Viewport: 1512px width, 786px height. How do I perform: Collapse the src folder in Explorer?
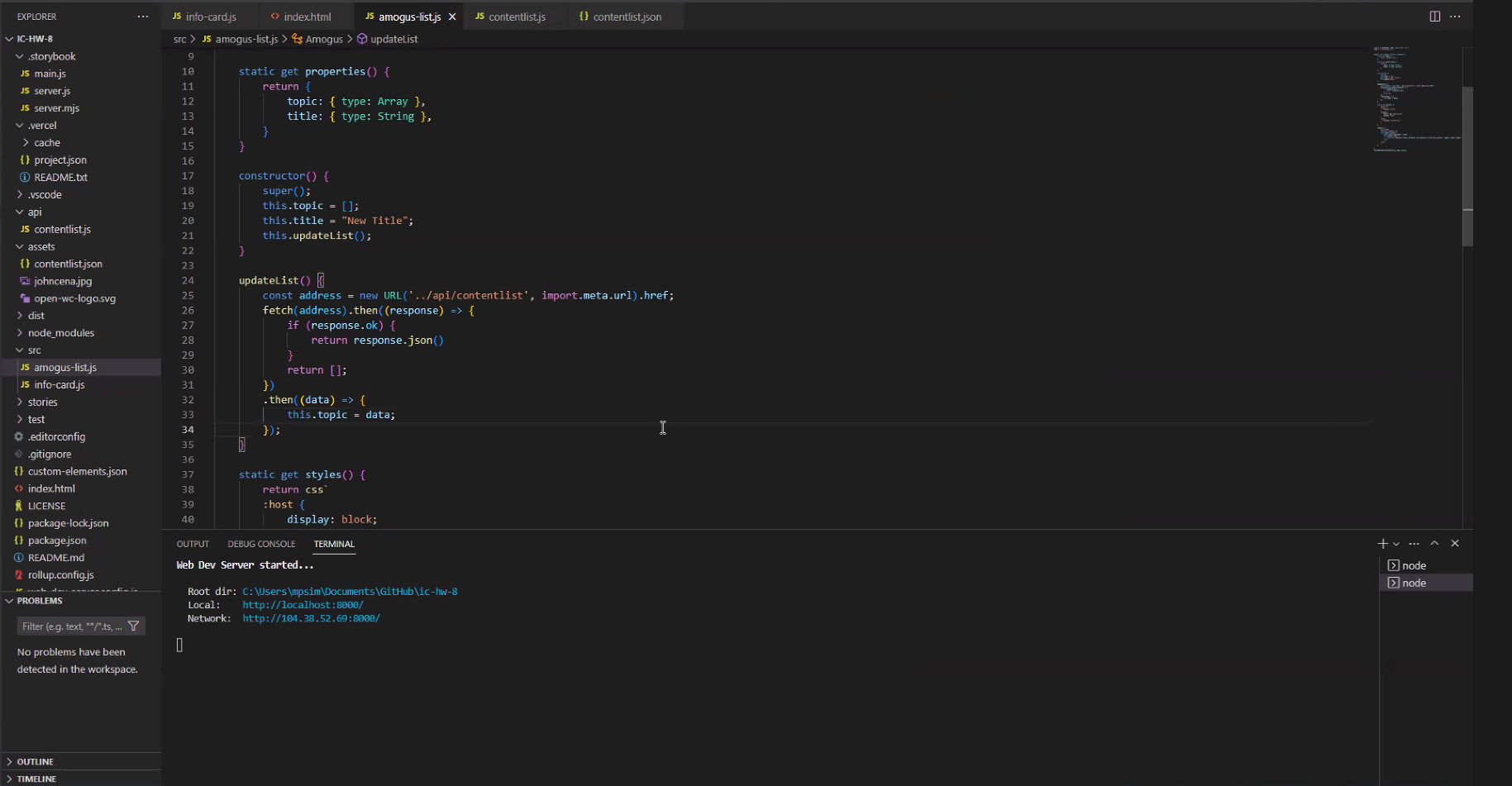click(19, 350)
